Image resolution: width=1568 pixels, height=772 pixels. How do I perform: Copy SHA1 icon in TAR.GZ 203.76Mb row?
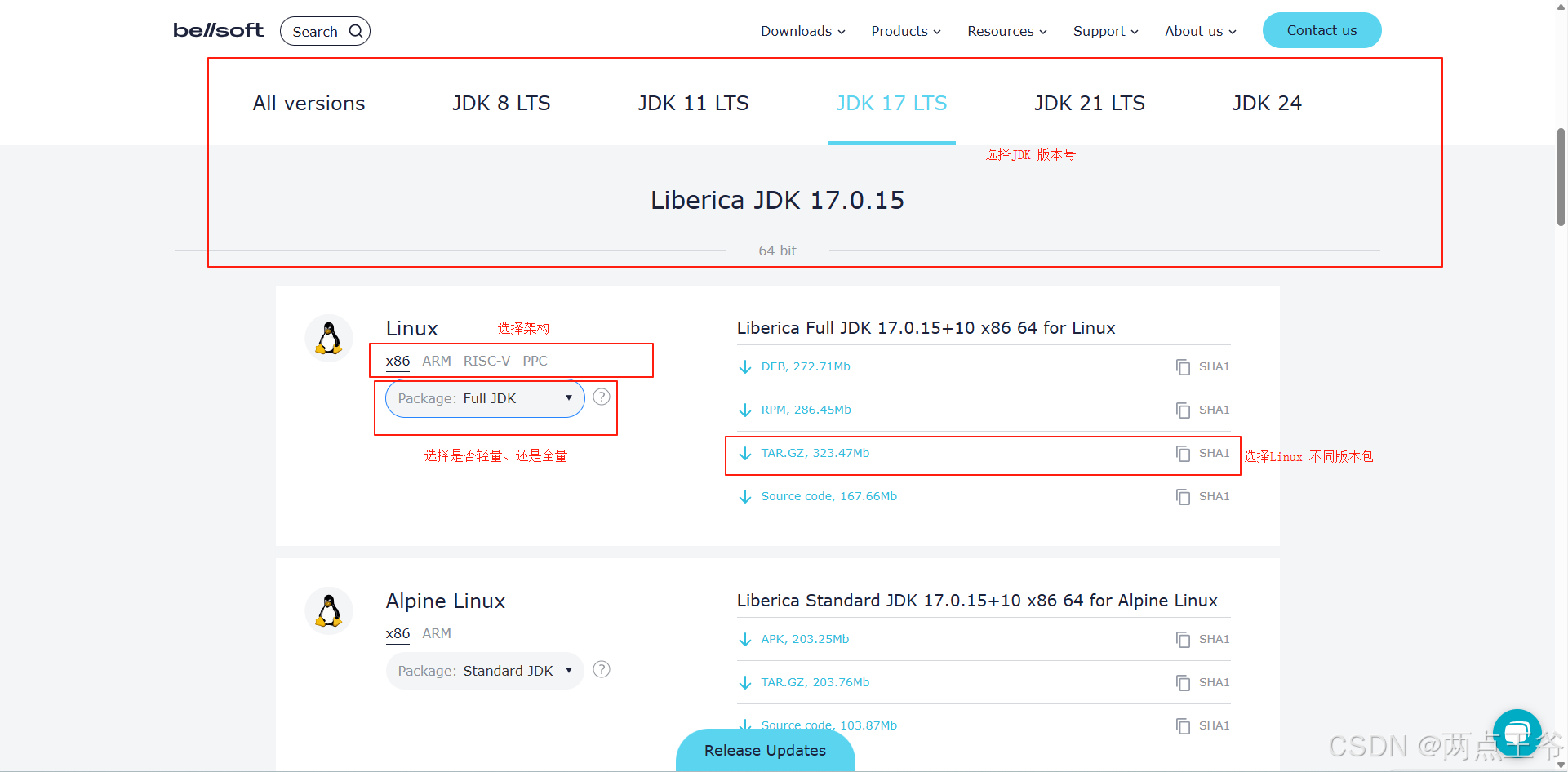click(1183, 683)
